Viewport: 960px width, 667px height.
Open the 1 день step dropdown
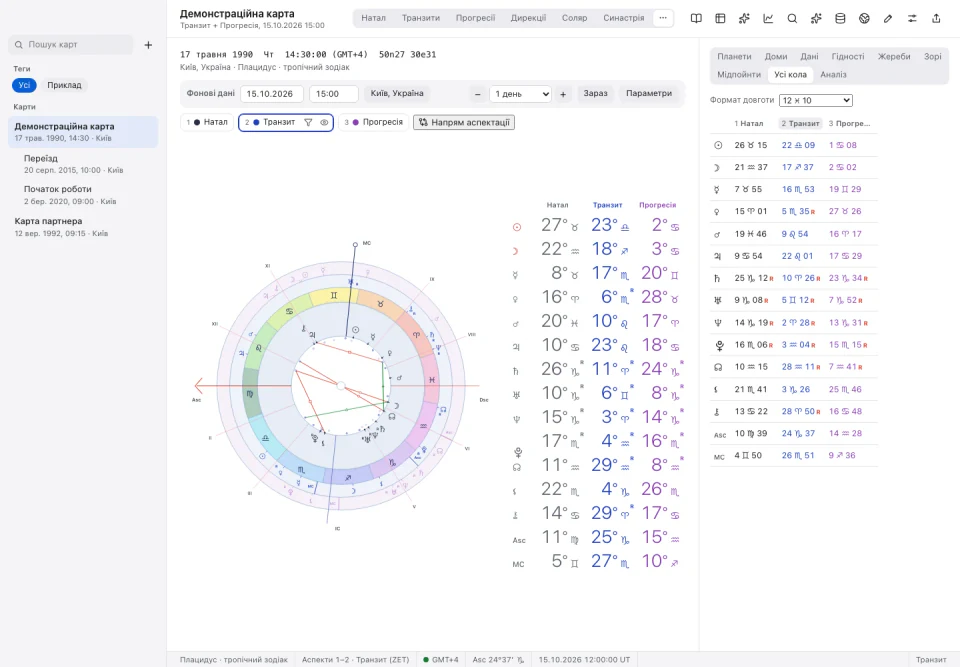[x=520, y=94]
